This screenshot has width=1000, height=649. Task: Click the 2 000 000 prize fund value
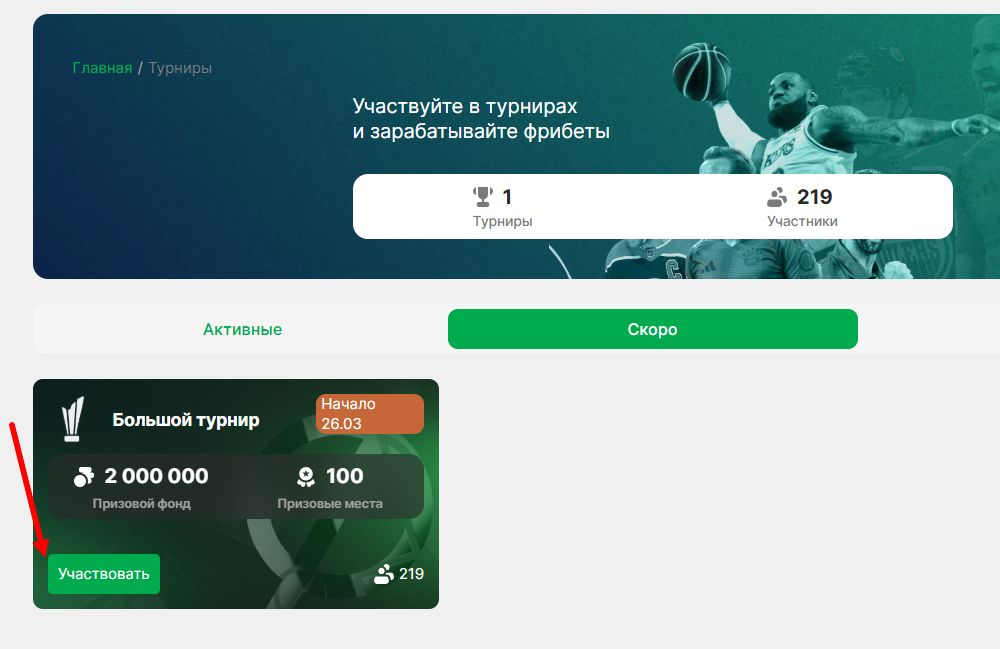156,476
